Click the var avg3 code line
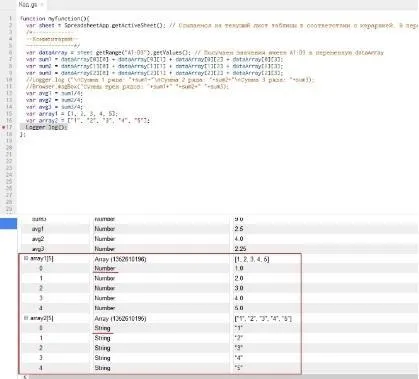Screen dimensions: 419x379 54,107
